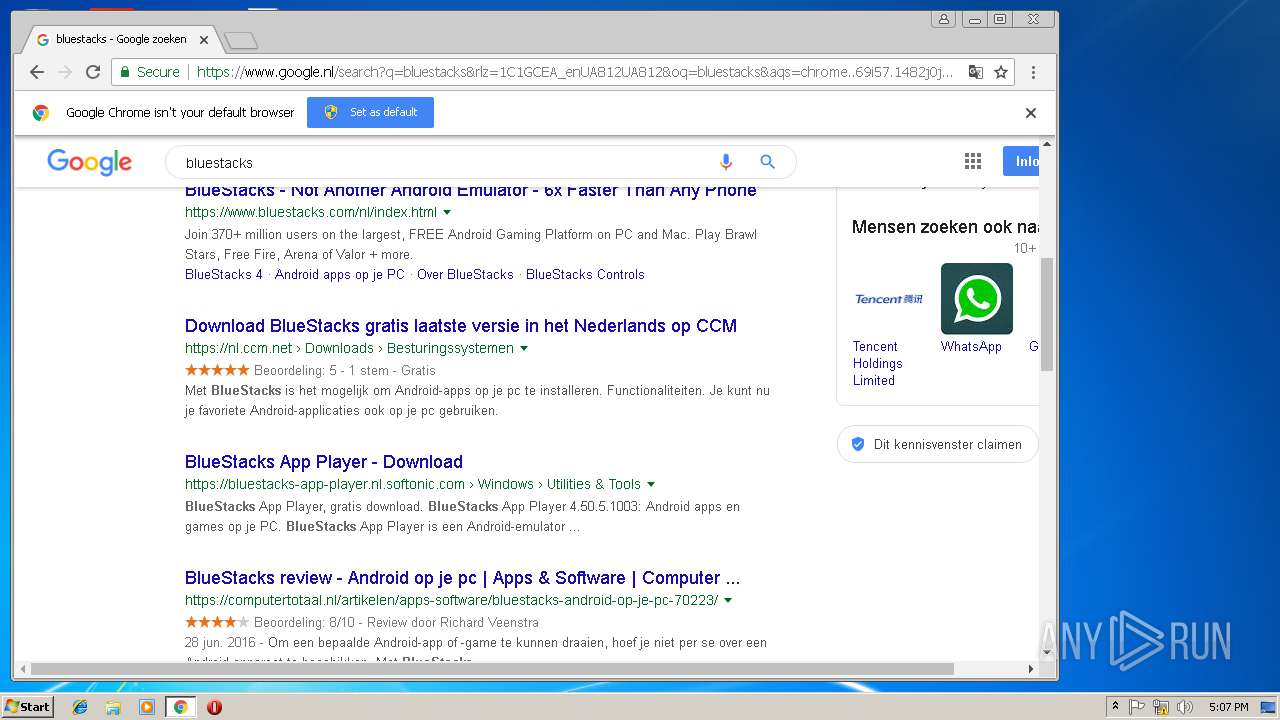Click the search magnifier icon
Viewport: 1280px width, 720px height.
767,162
